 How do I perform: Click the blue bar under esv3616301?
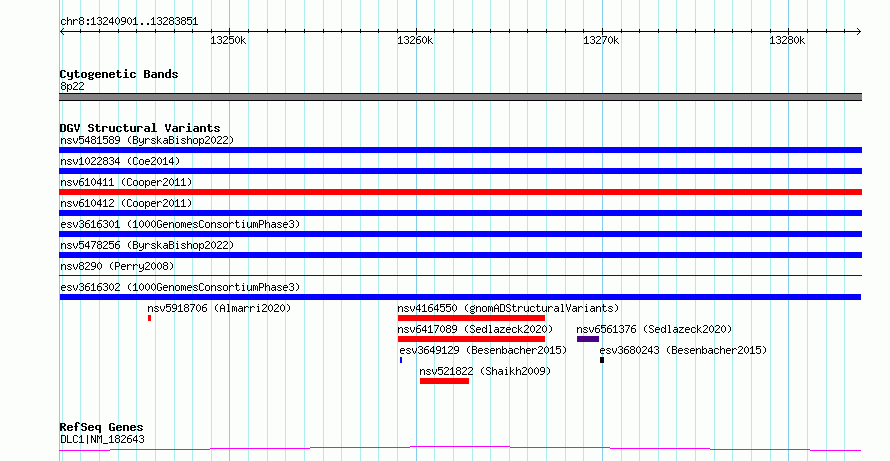[x=460, y=234]
